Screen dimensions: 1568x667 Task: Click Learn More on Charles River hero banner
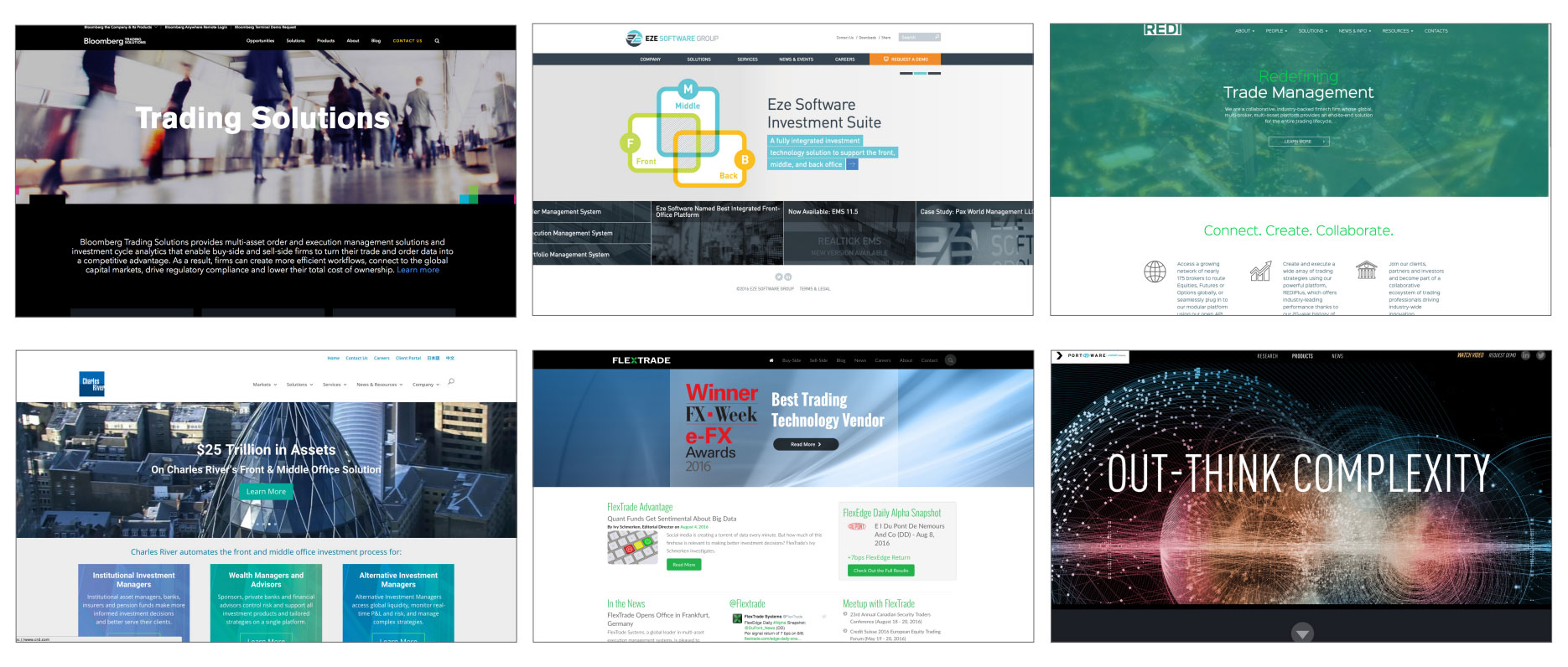coord(266,492)
